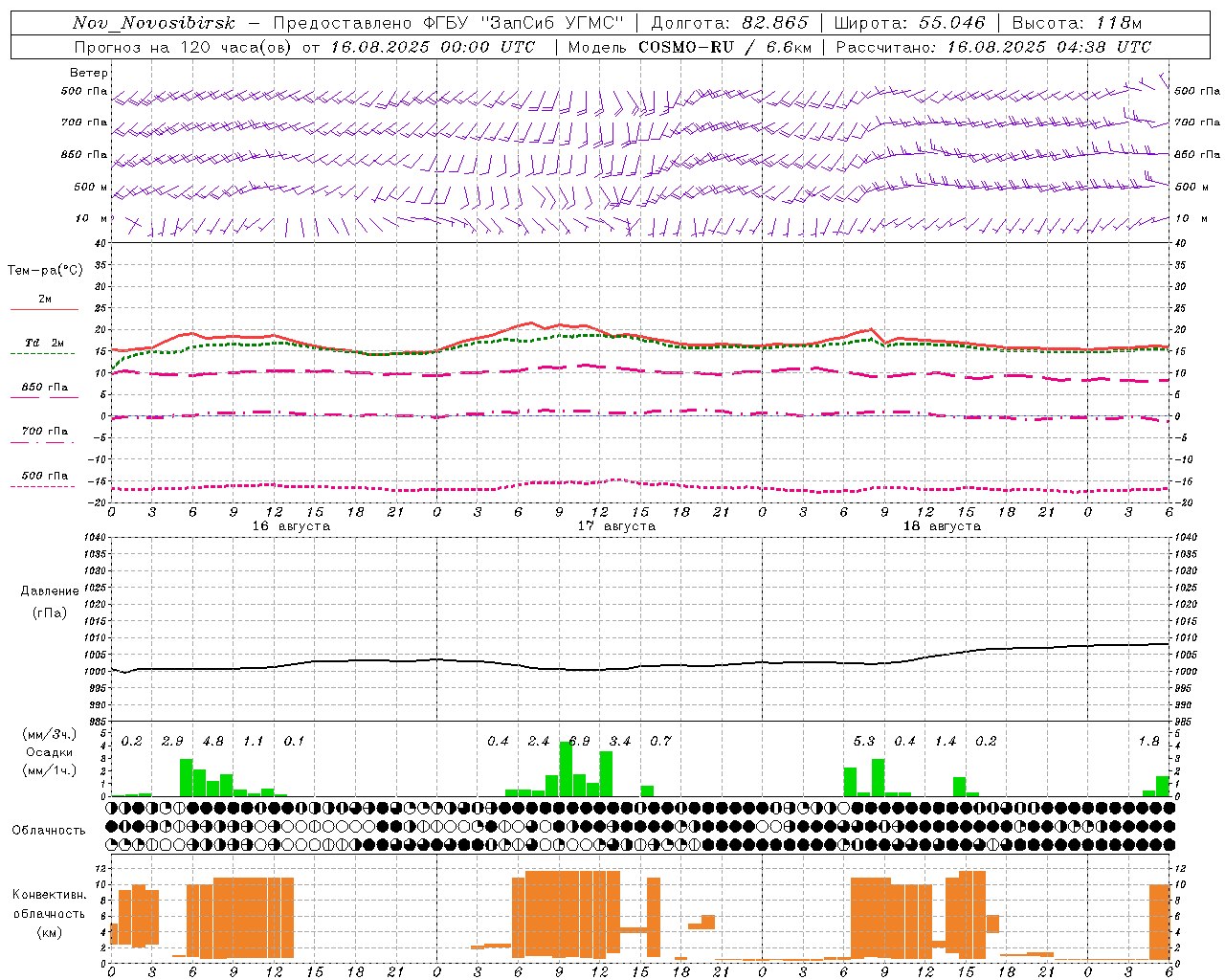Click the 6.9 three-hour precipitation value
The image size is (1225, 980).
[x=579, y=741]
